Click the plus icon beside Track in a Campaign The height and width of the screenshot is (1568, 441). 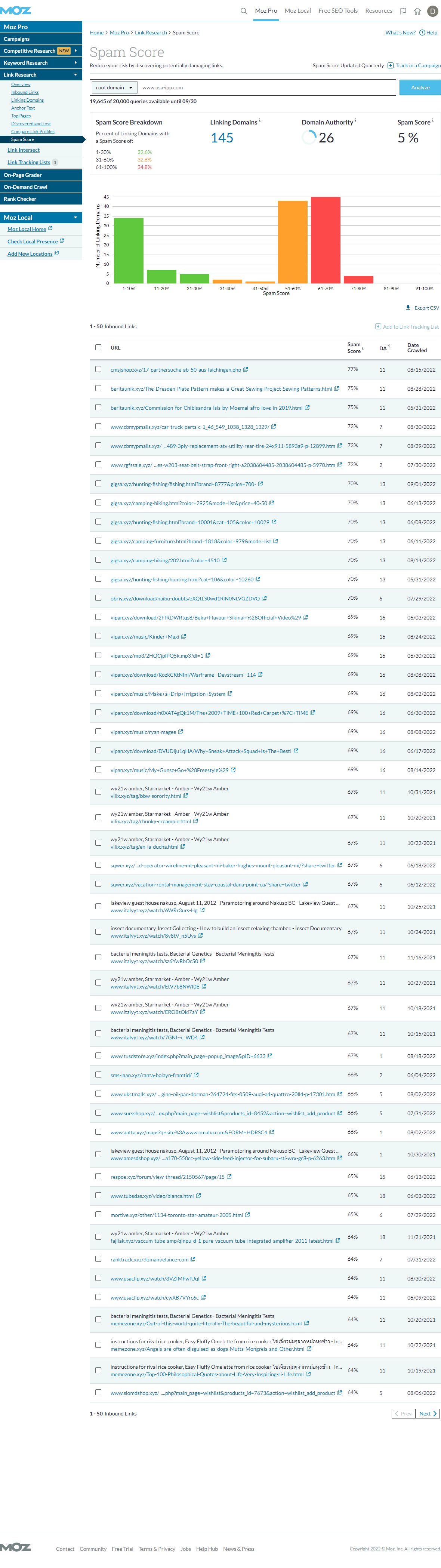[391, 66]
